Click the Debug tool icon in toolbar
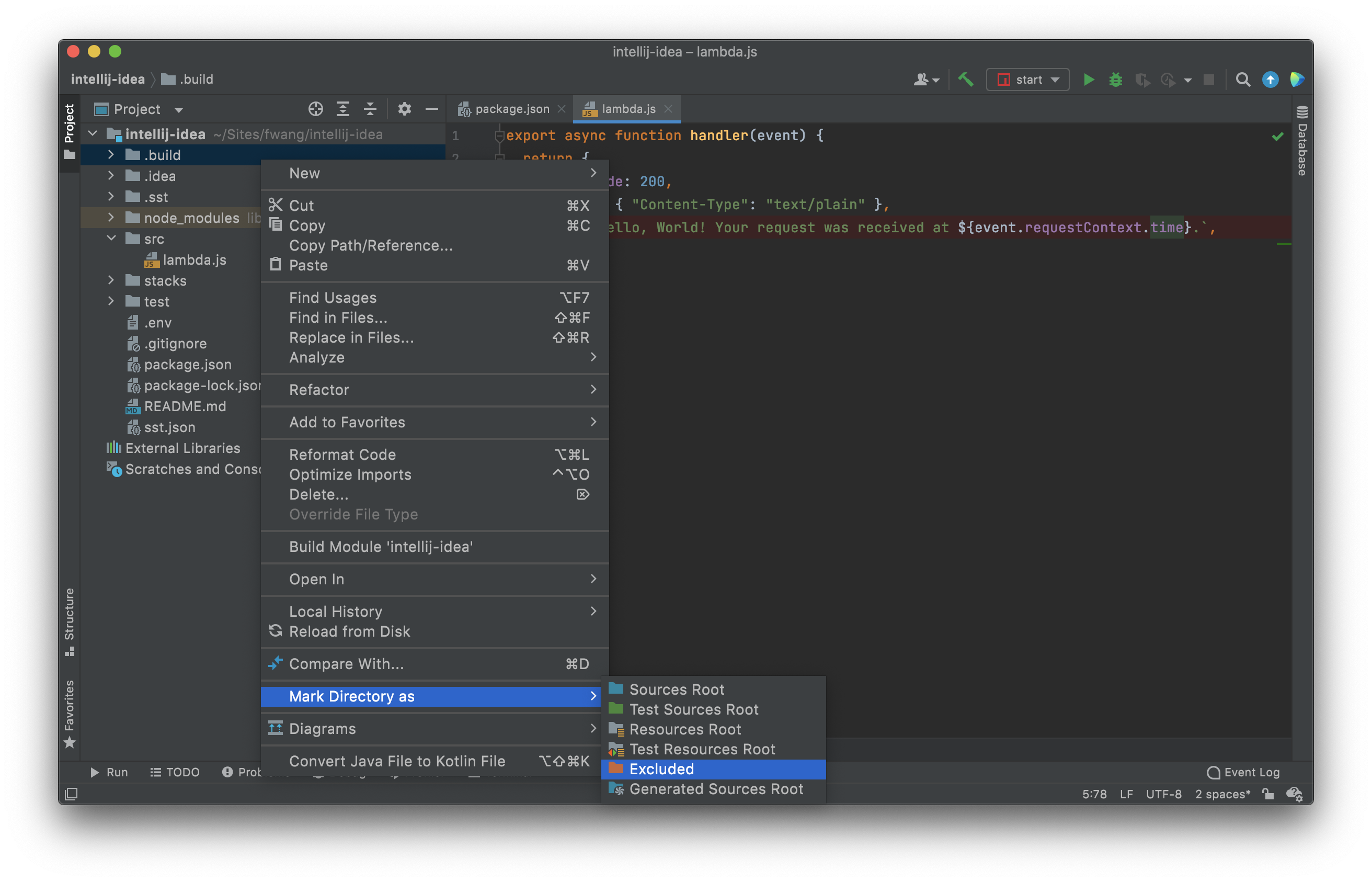 pyautogui.click(x=1112, y=80)
